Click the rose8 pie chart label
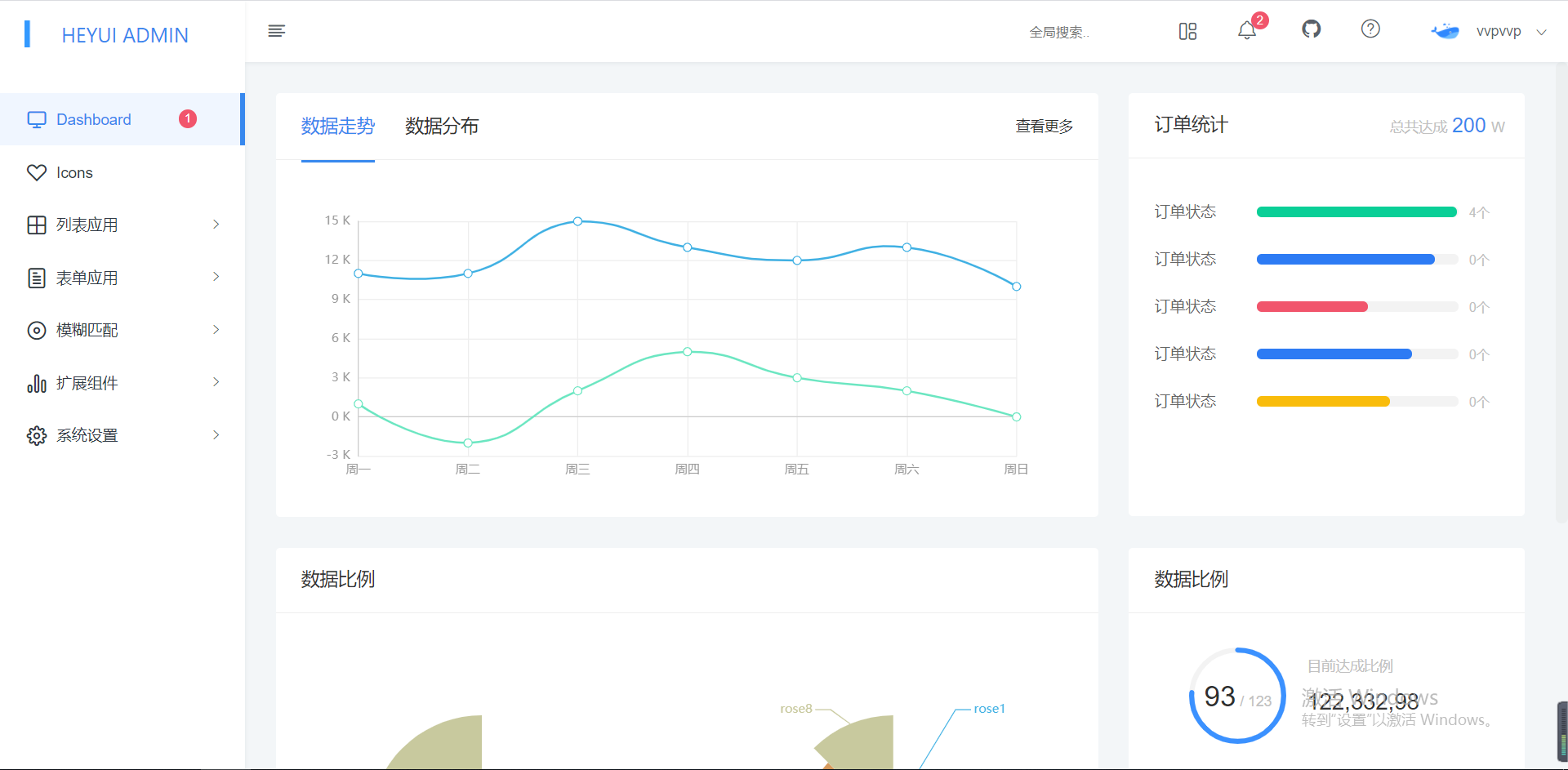Image resolution: width=1568 pixels, height=770 pixels. pyautogui.click(x=796, y=709)
